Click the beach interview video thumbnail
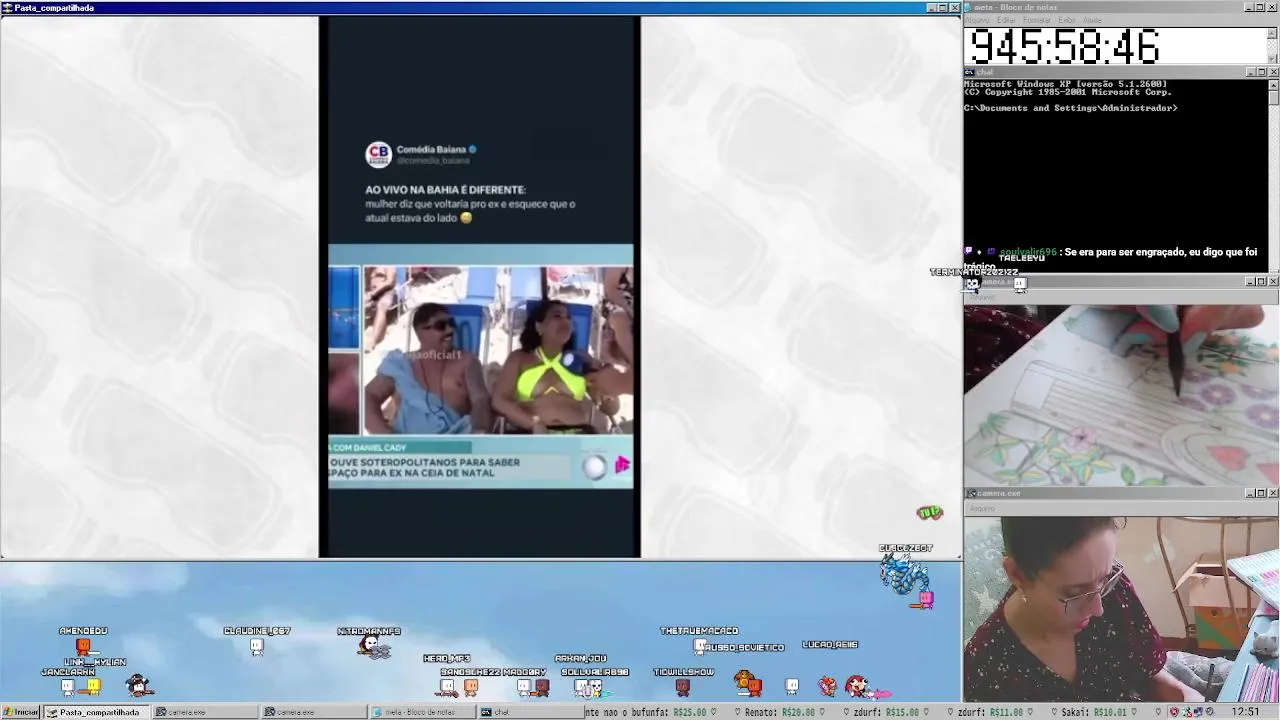The image size is (1280, 720). pos(480,350)
